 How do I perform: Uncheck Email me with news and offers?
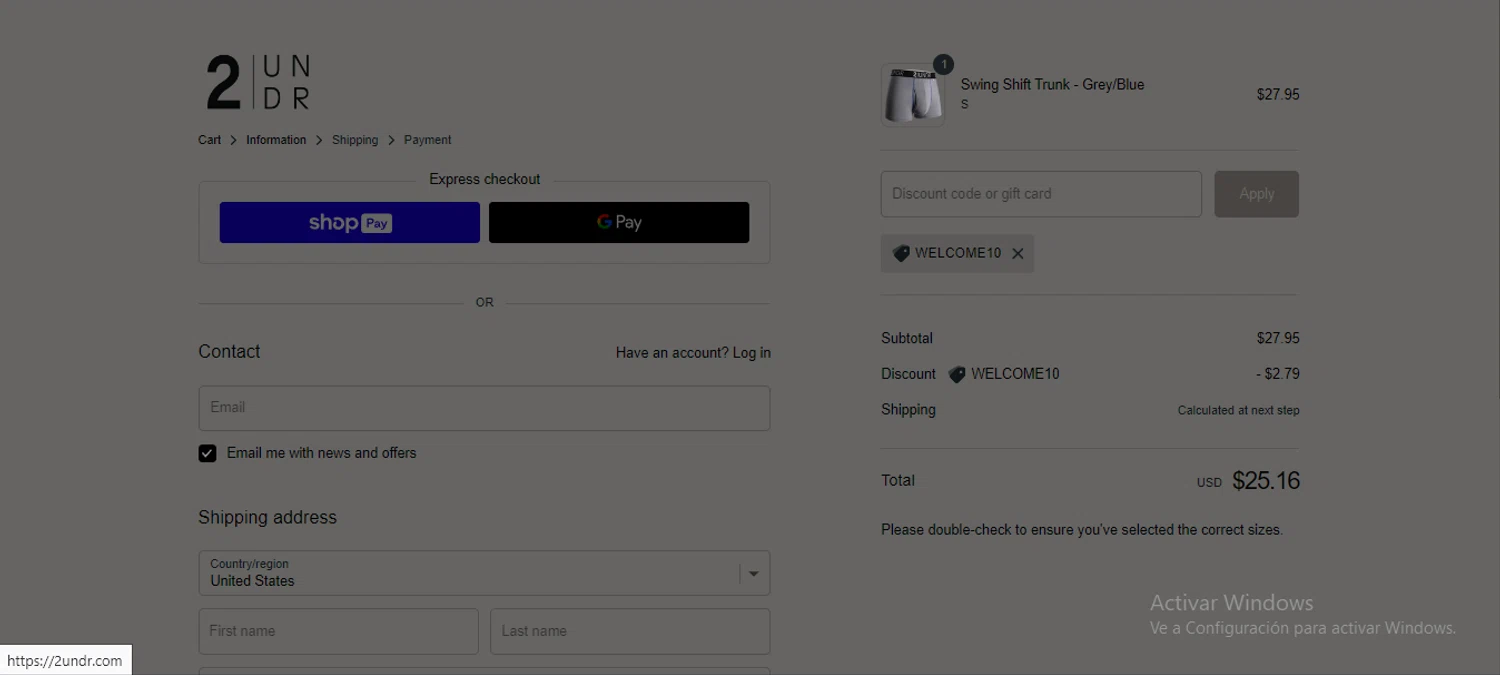pos(207,453)
